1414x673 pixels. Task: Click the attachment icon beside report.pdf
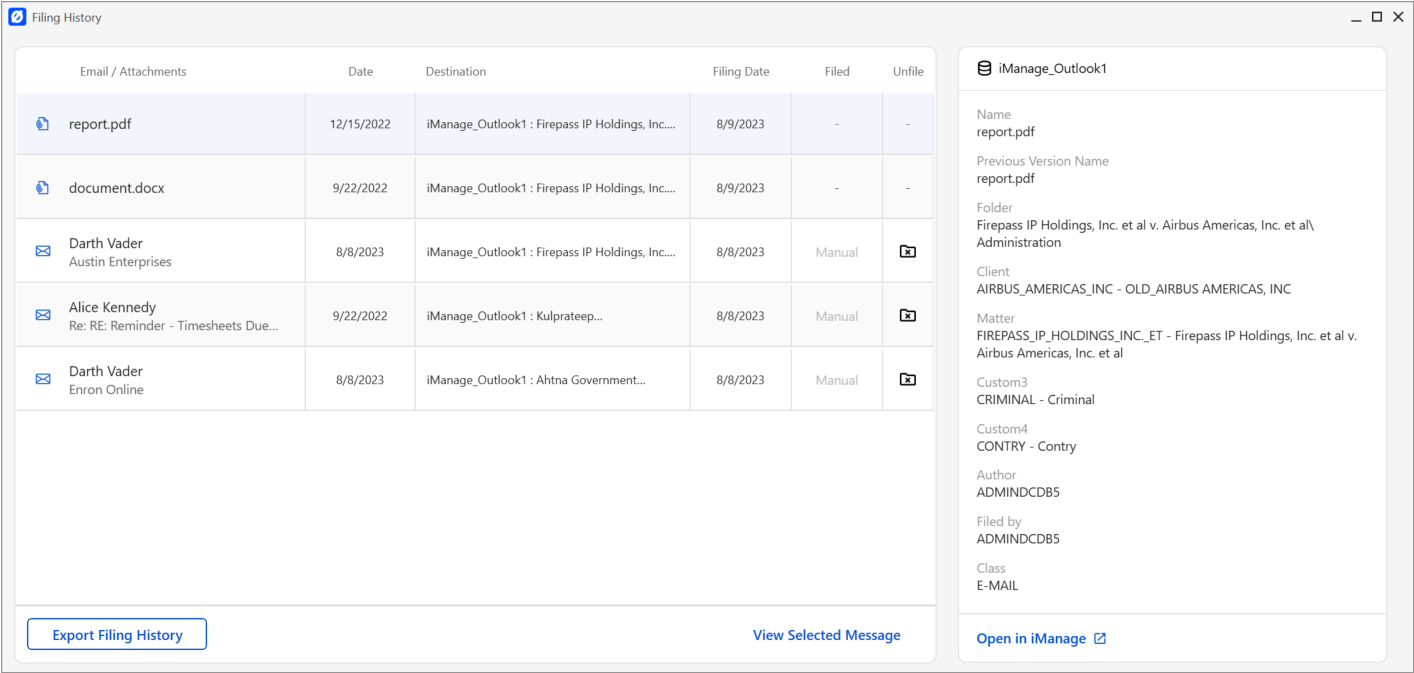click(40, 123)
